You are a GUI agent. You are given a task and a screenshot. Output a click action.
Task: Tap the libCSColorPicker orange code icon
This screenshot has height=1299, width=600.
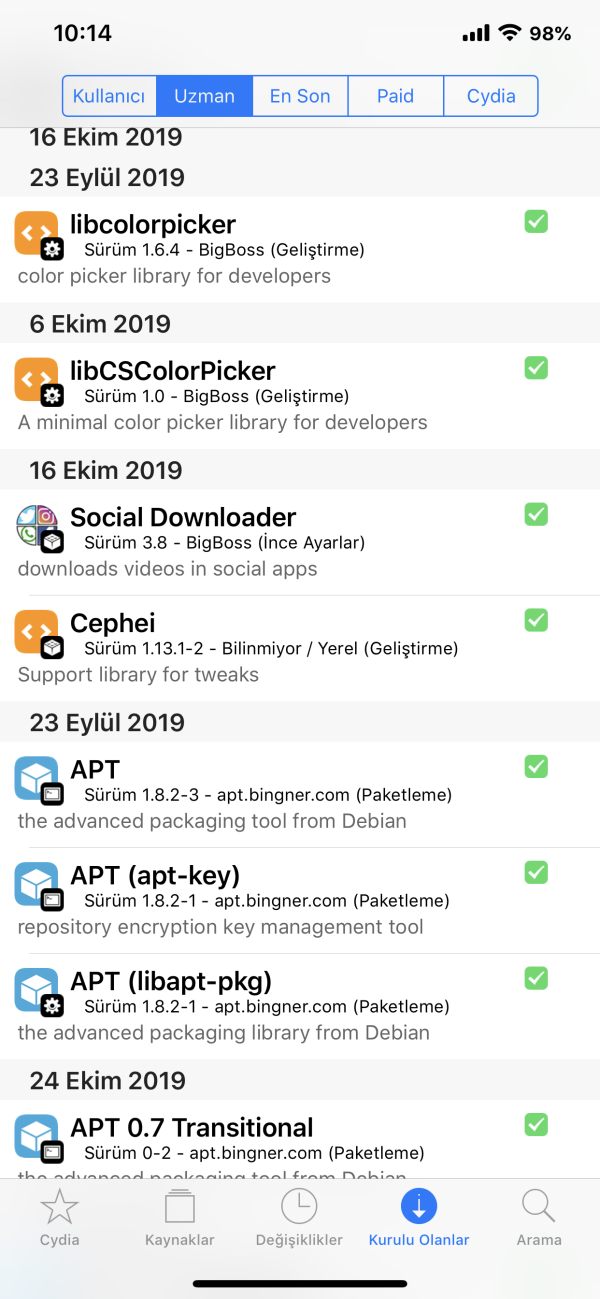[36, 379]
